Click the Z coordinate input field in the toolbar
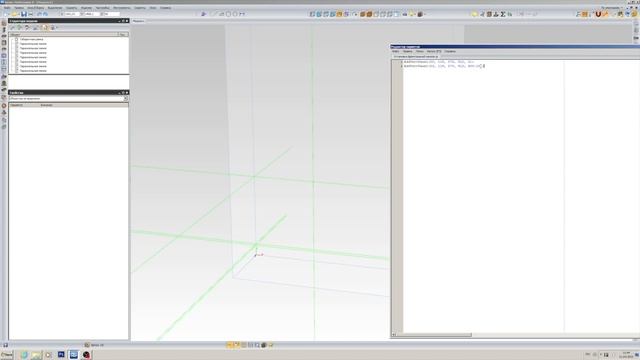Image resolution: width=640 pixels, height=360 pixels. 112,14
